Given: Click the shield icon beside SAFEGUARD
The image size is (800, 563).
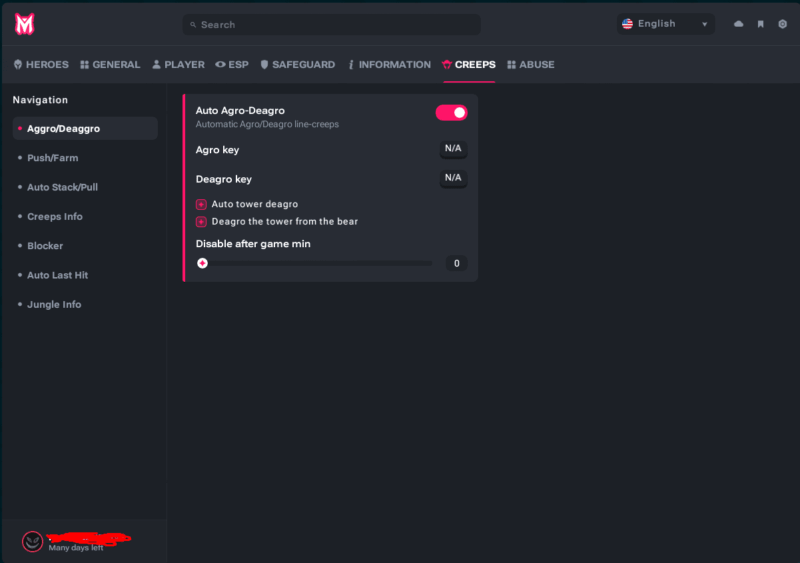Looking at the screenshot, I should 264,64.
